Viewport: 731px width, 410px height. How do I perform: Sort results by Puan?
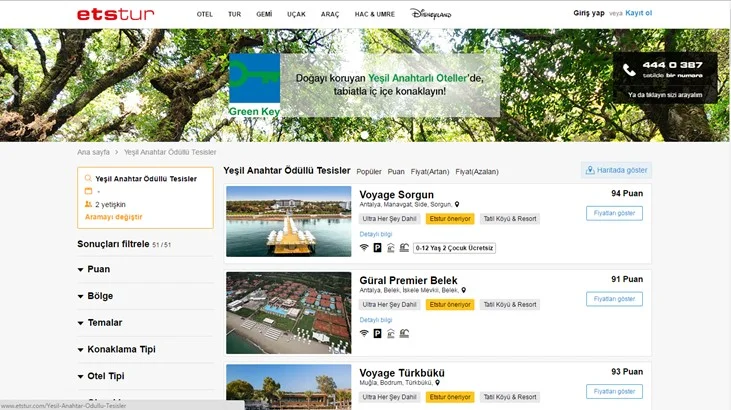[396, 172]
